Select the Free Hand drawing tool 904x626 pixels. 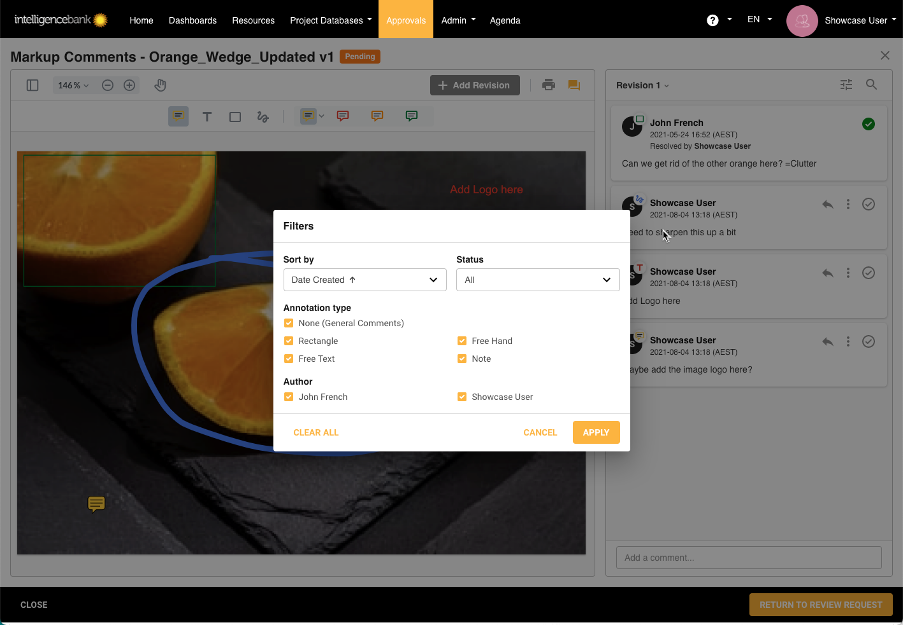262,116
